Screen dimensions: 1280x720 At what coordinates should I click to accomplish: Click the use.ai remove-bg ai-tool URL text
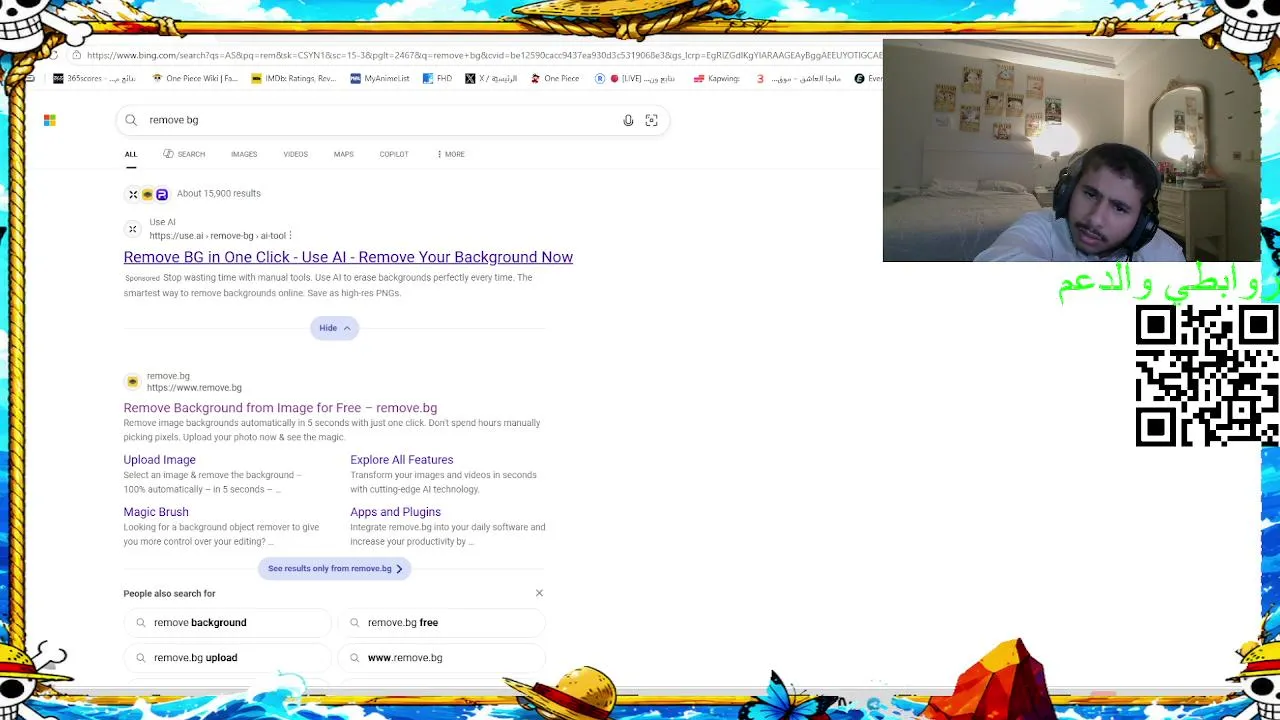217,236
